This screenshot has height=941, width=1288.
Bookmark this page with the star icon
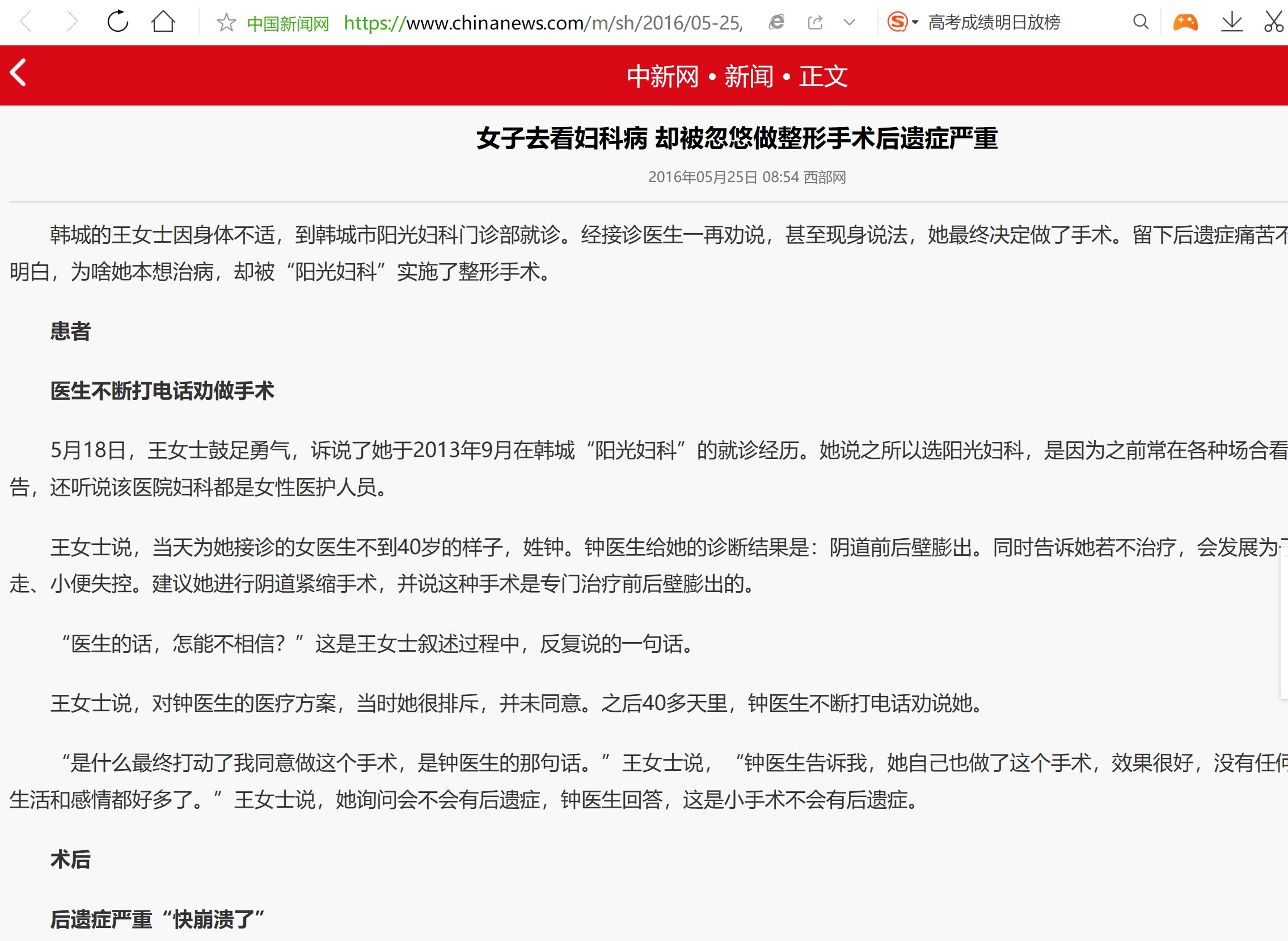click(226, 23)
